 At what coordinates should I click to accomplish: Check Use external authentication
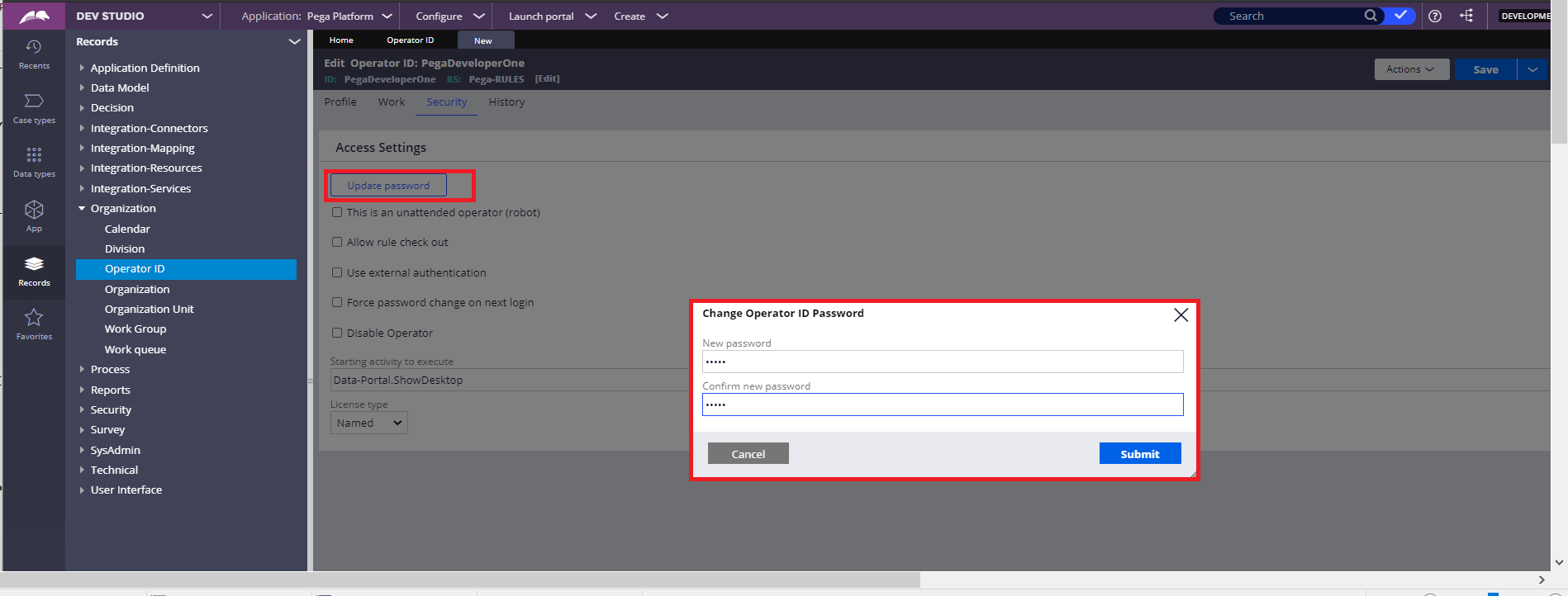(x=337, y=272)
